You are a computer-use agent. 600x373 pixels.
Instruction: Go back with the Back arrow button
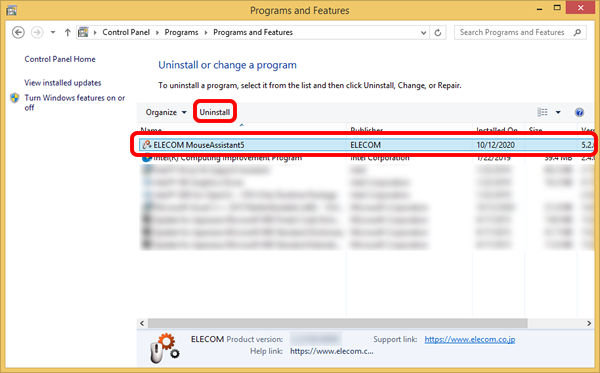18,33
